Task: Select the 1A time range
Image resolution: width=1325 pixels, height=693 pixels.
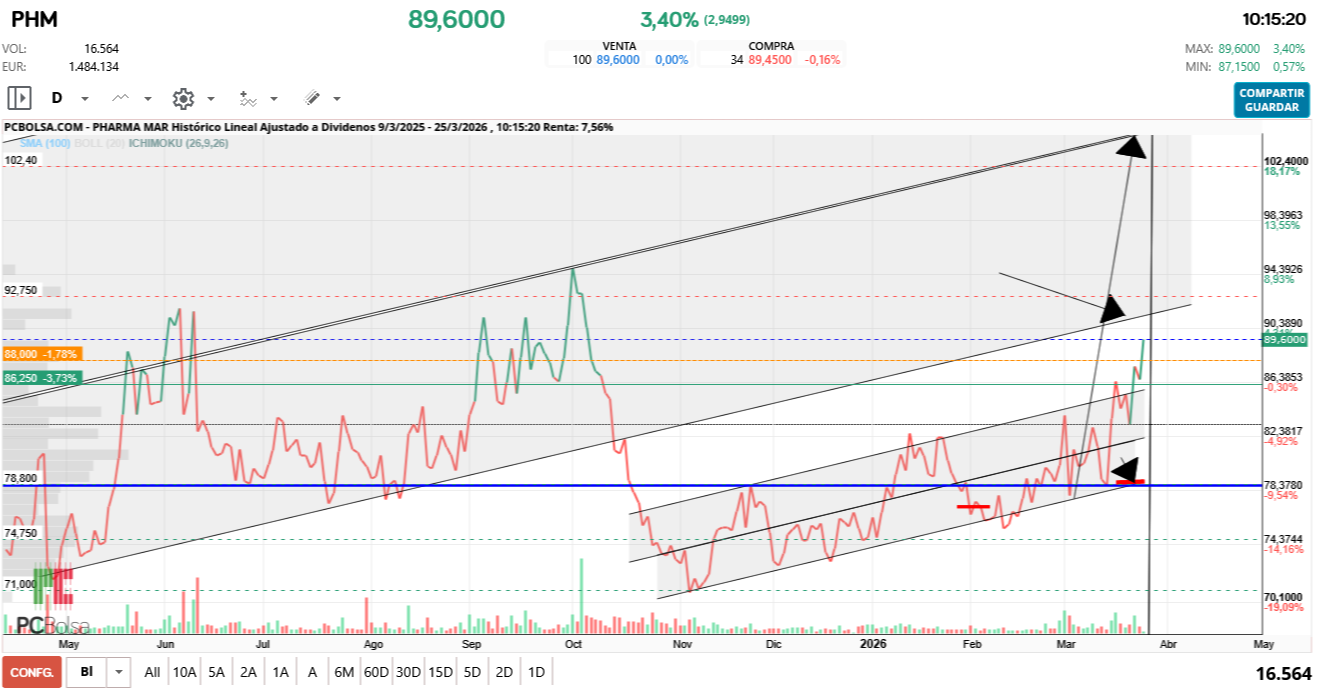Action: pyautogui.click(x=280, y=672)
